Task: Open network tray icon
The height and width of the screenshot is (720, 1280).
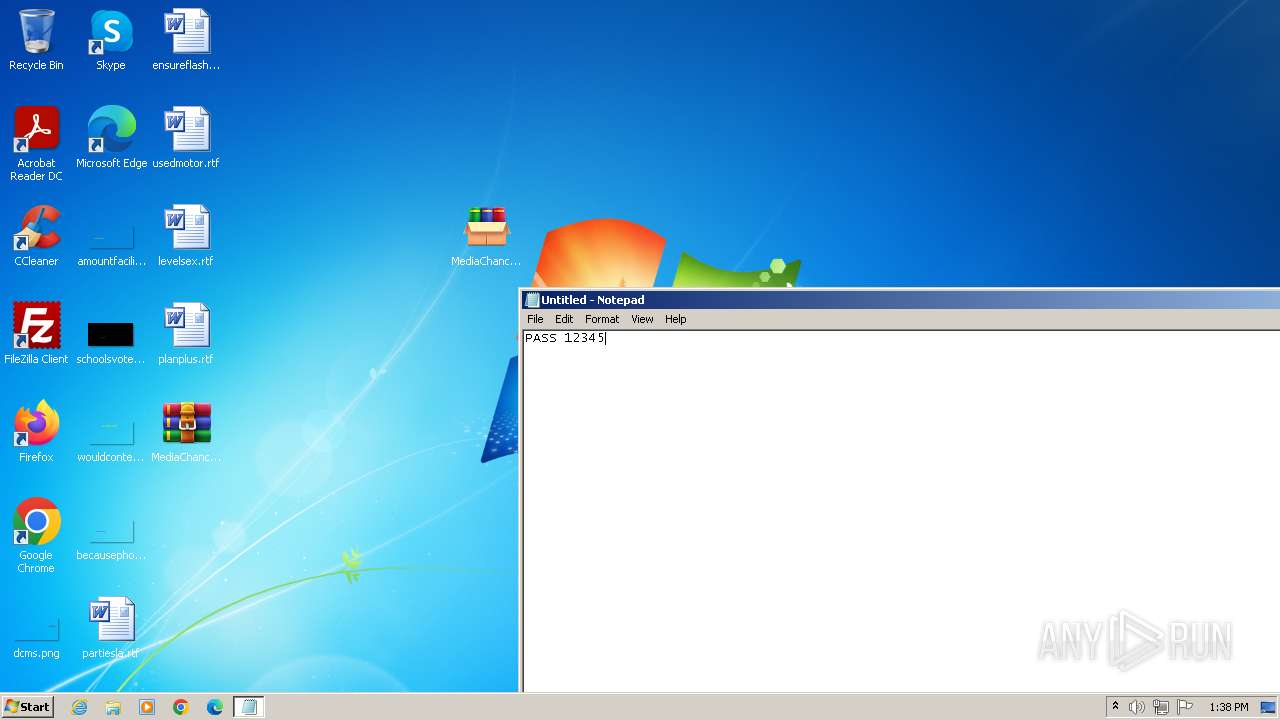Action: point(1161,707)
